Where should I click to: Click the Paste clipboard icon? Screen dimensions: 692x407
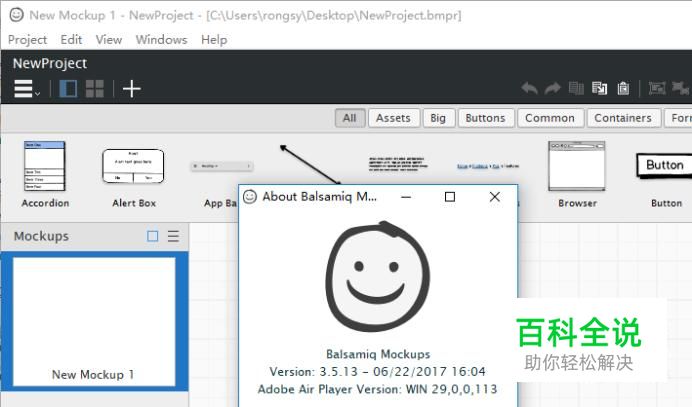pyautogui.click(x=623, y=88)
